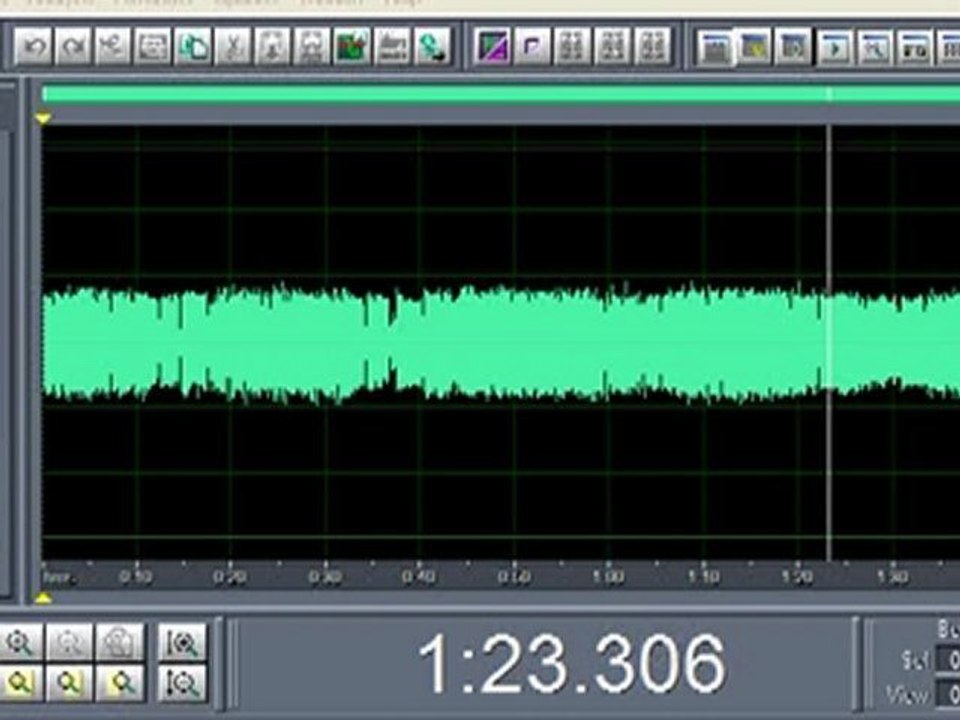Click the View time value field
This screenshot has width=960, height=720.
(948, 694)
